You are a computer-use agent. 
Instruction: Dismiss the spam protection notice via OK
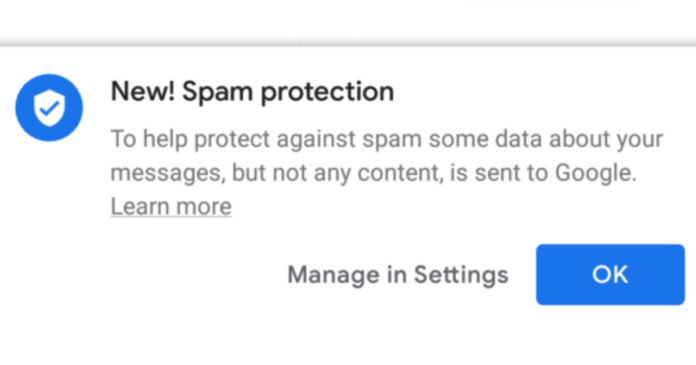(610, 274)
